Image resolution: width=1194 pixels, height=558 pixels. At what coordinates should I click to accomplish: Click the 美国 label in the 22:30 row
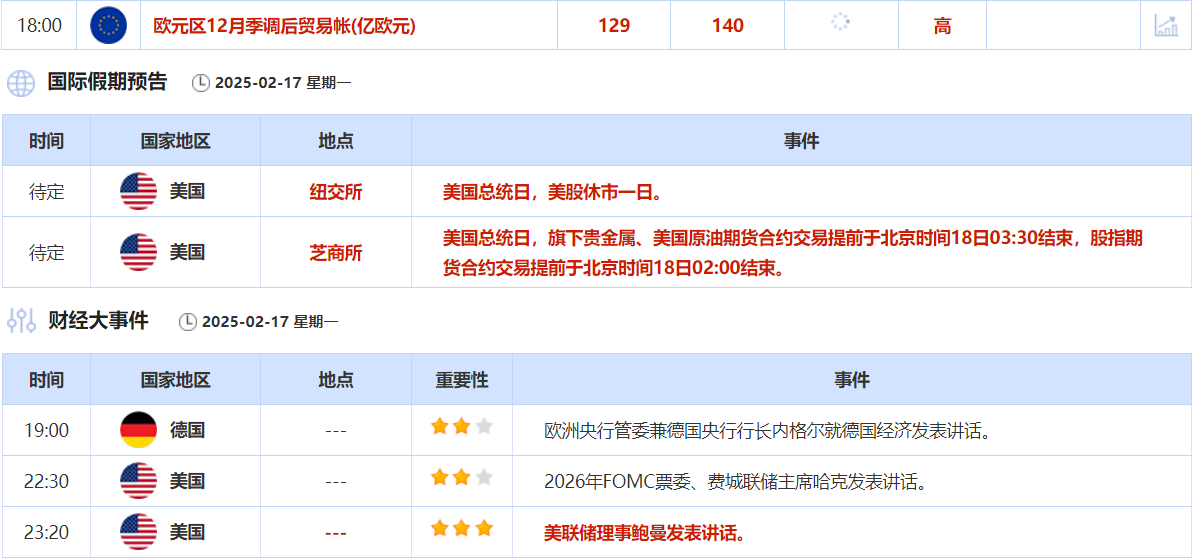point(187,481)
